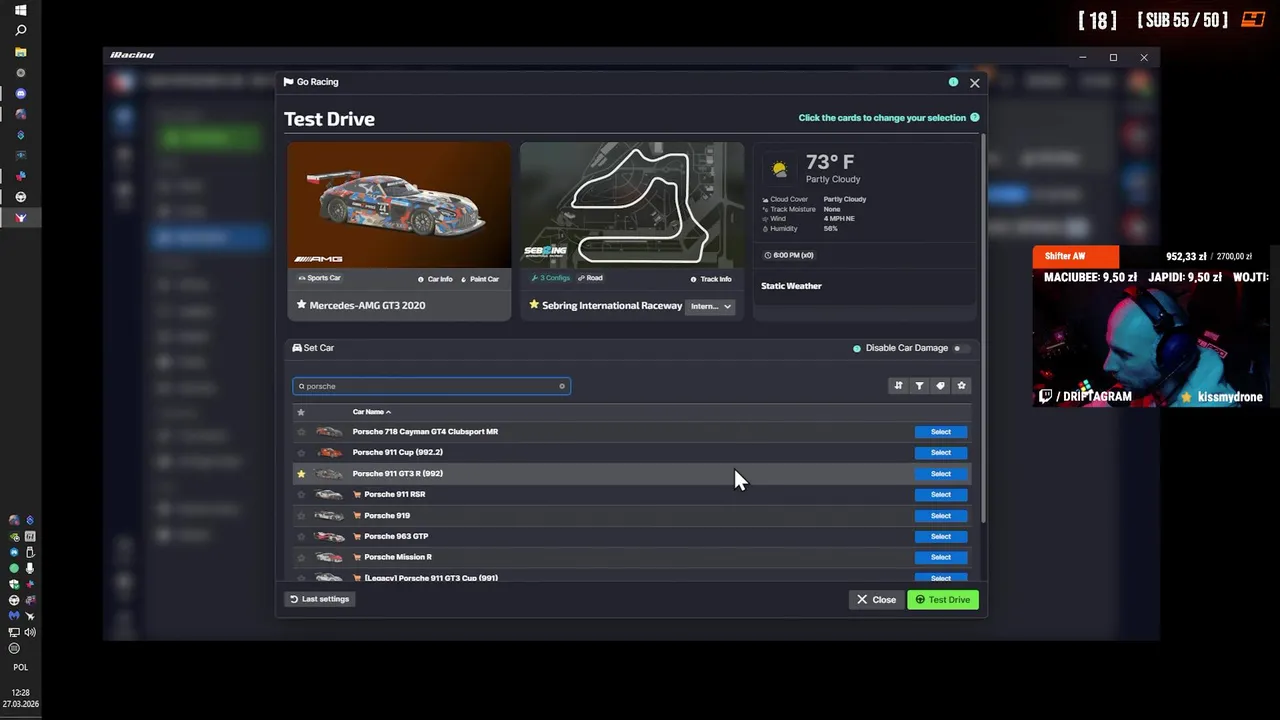1280x720 pixels.
Task: Start the Test Drive
Action: 943,600
